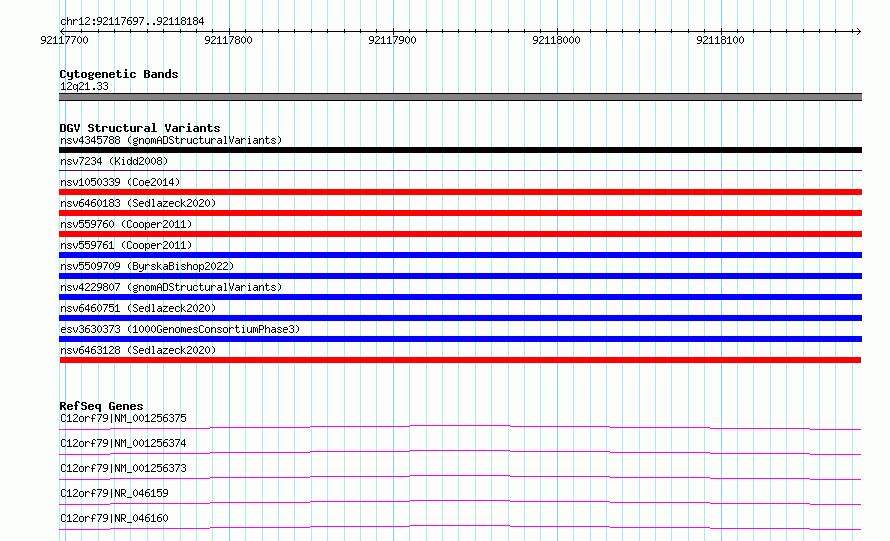The height and width of the screenshot is (541, 890).
Task: Click the C12orf79|NM_001256373 transcript label
Action: [x=123, y=468]
